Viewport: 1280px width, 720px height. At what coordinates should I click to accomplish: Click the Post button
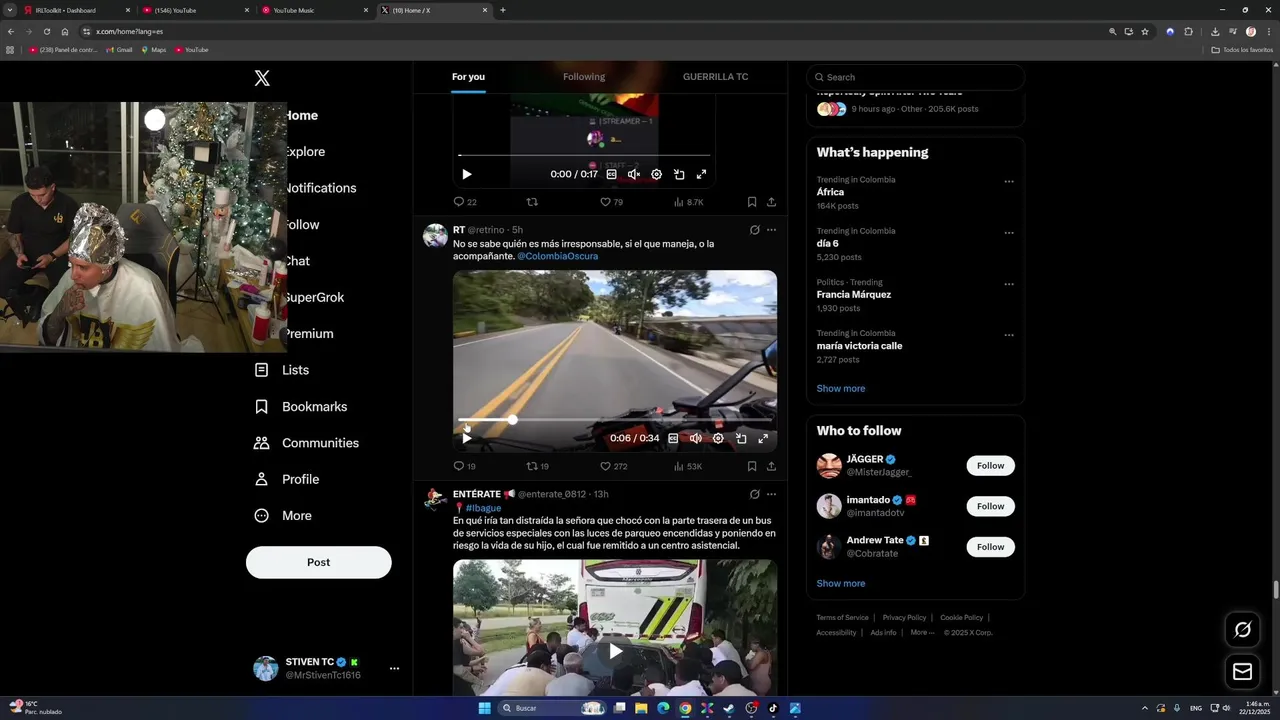(x=319, y=562)
